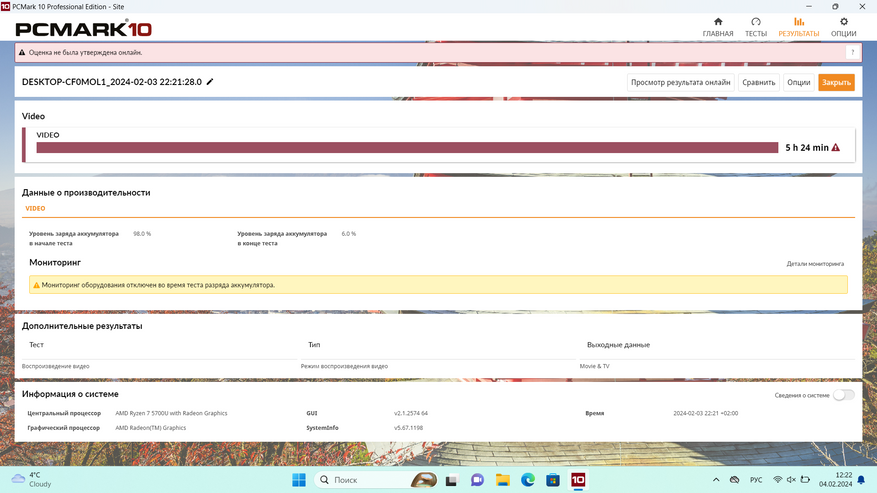877x493 pixels.
Task: Switch to the РЕЗУЛЬТАТЫ tab
Action: point(799,27)
